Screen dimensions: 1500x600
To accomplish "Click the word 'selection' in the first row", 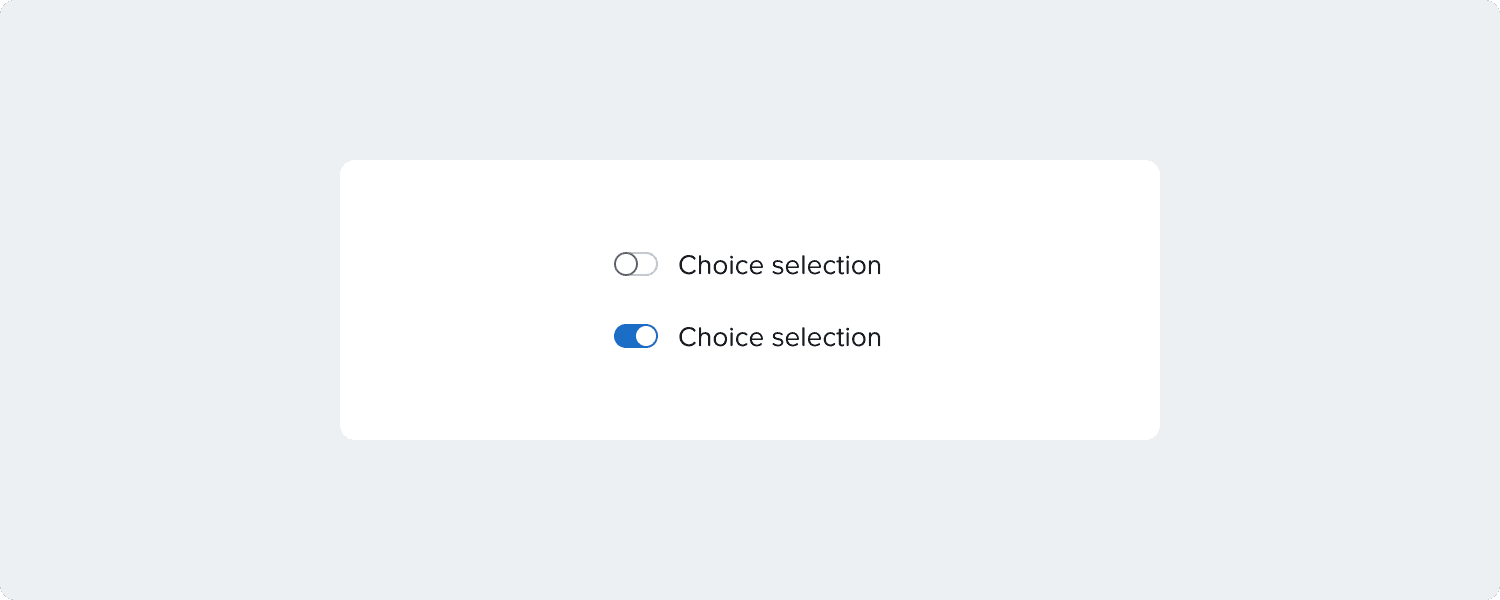I will (x=827, y=265).
